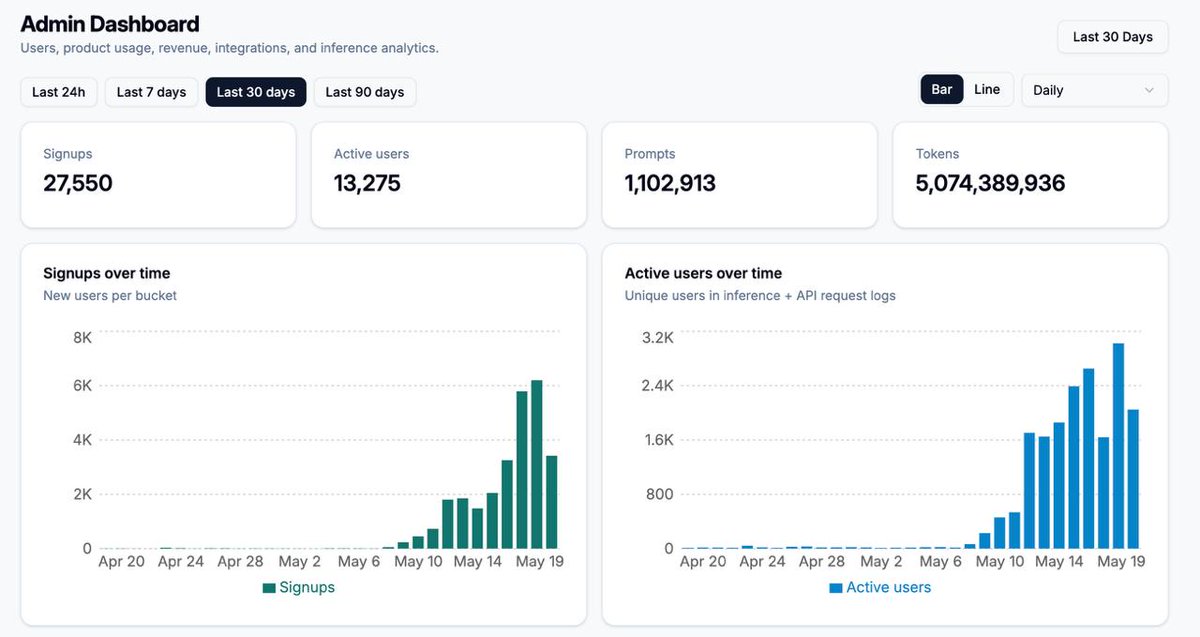Click the Daily dropdown chevron arrow
Image resolution: width=1200 pixels, height=637 pixels.
1149,90
